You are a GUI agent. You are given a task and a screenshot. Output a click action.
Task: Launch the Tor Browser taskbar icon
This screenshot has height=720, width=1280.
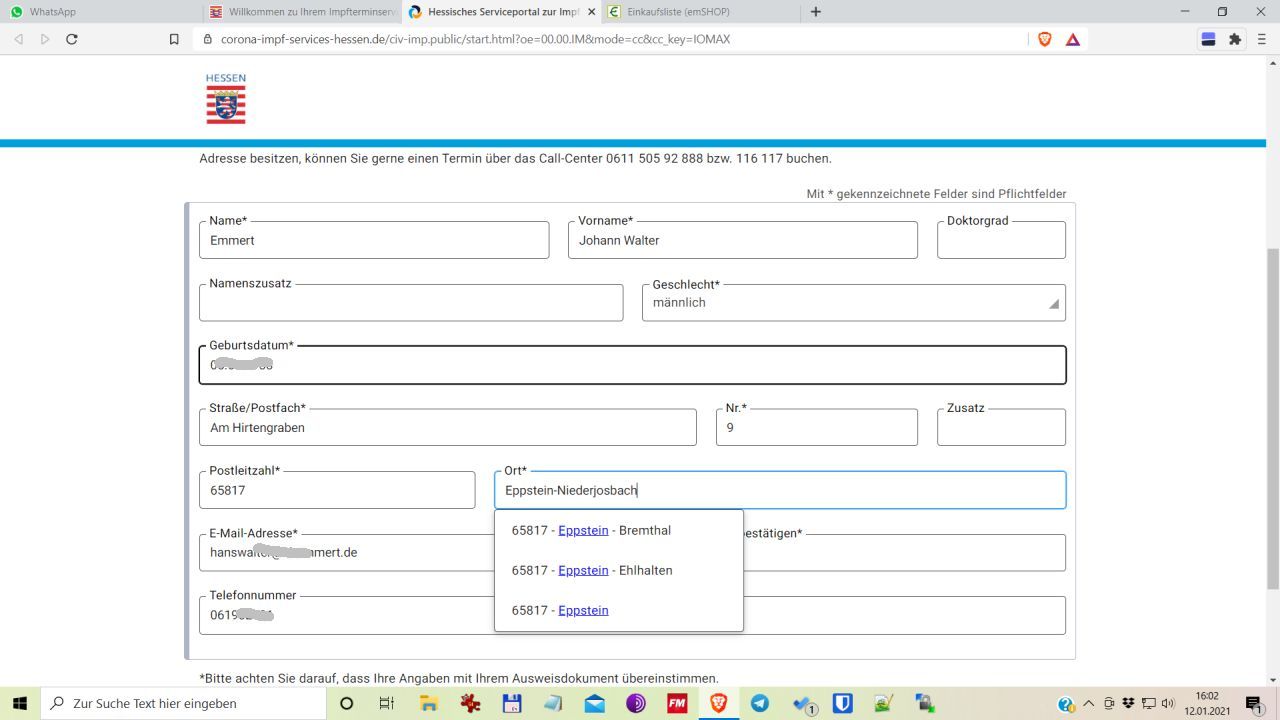pyautogui.click(x=636, y=703)
